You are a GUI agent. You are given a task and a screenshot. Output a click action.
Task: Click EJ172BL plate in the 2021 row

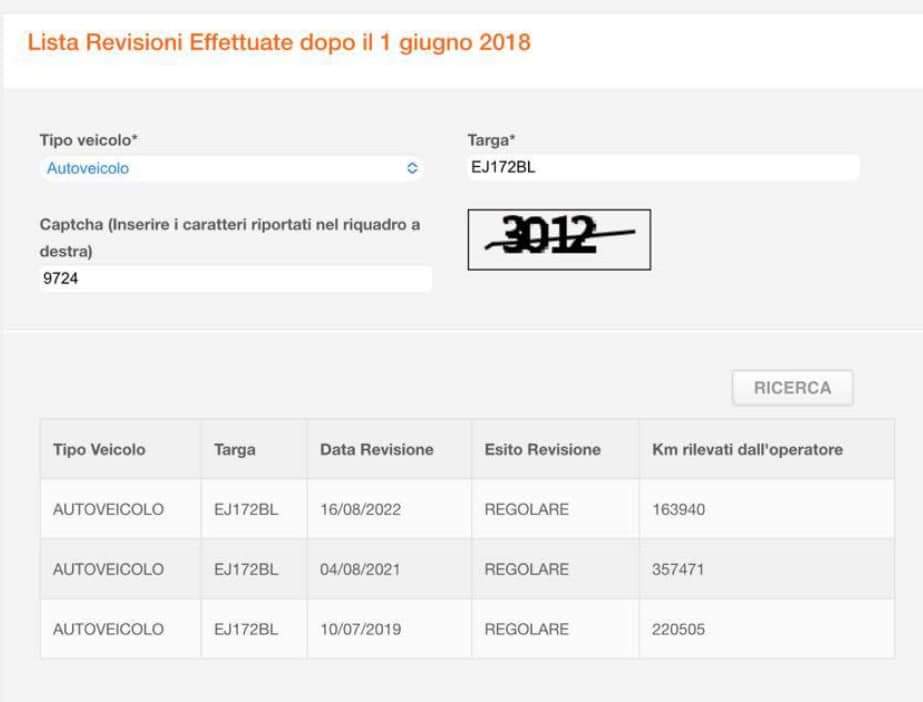click(246, 570)
